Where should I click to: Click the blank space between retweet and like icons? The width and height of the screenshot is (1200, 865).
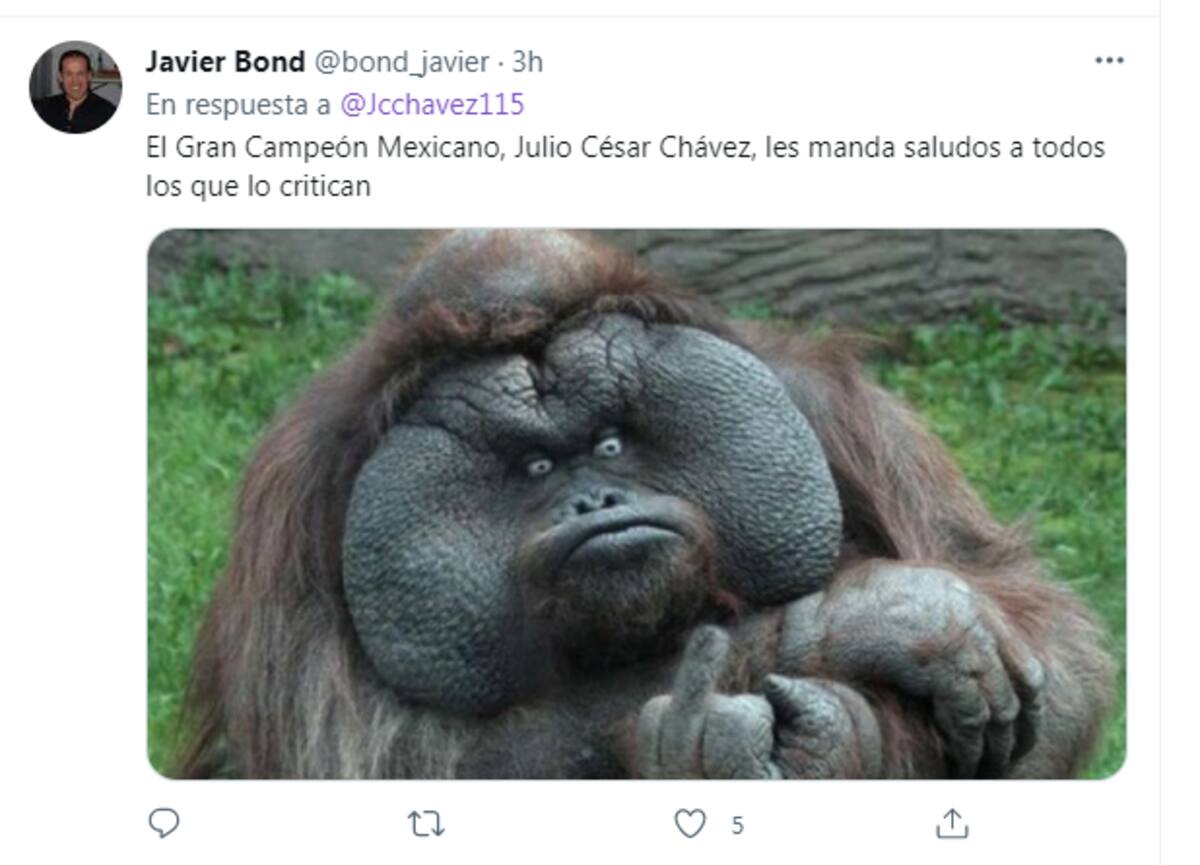(x=558, y=824)
